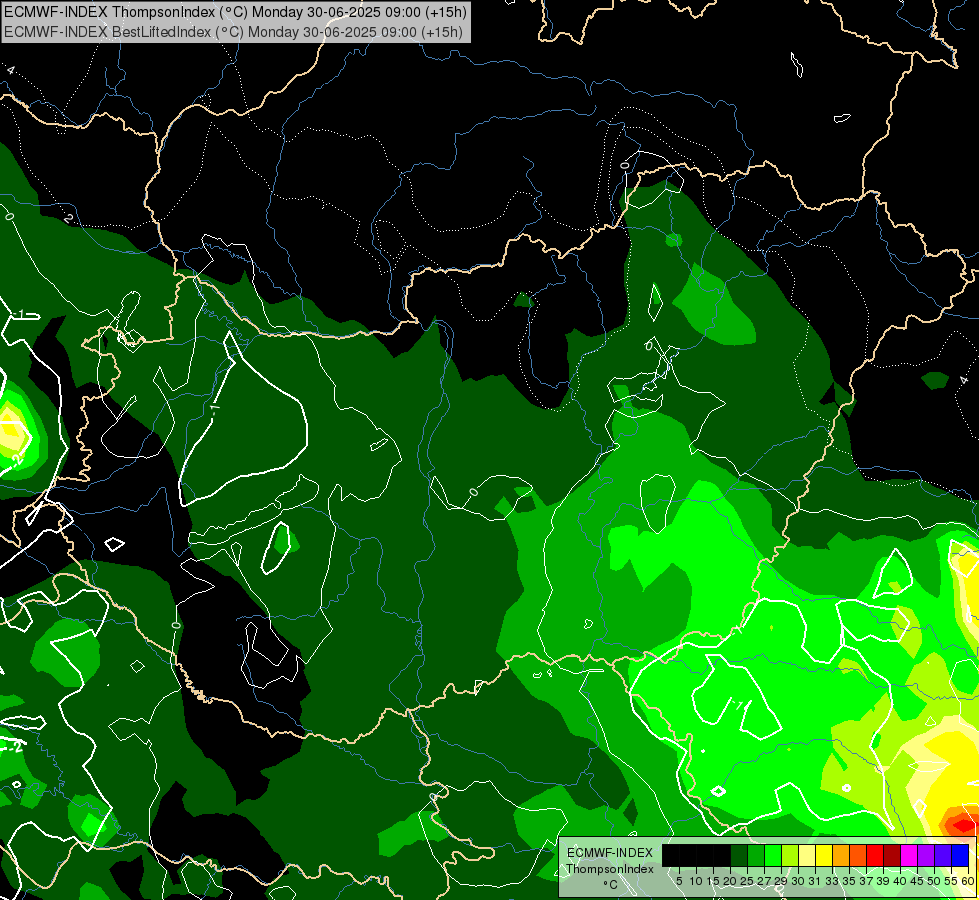Viewport: 979px width, 900px height.
Task: Click the legend tick value '30'
Action: (798, 881)
